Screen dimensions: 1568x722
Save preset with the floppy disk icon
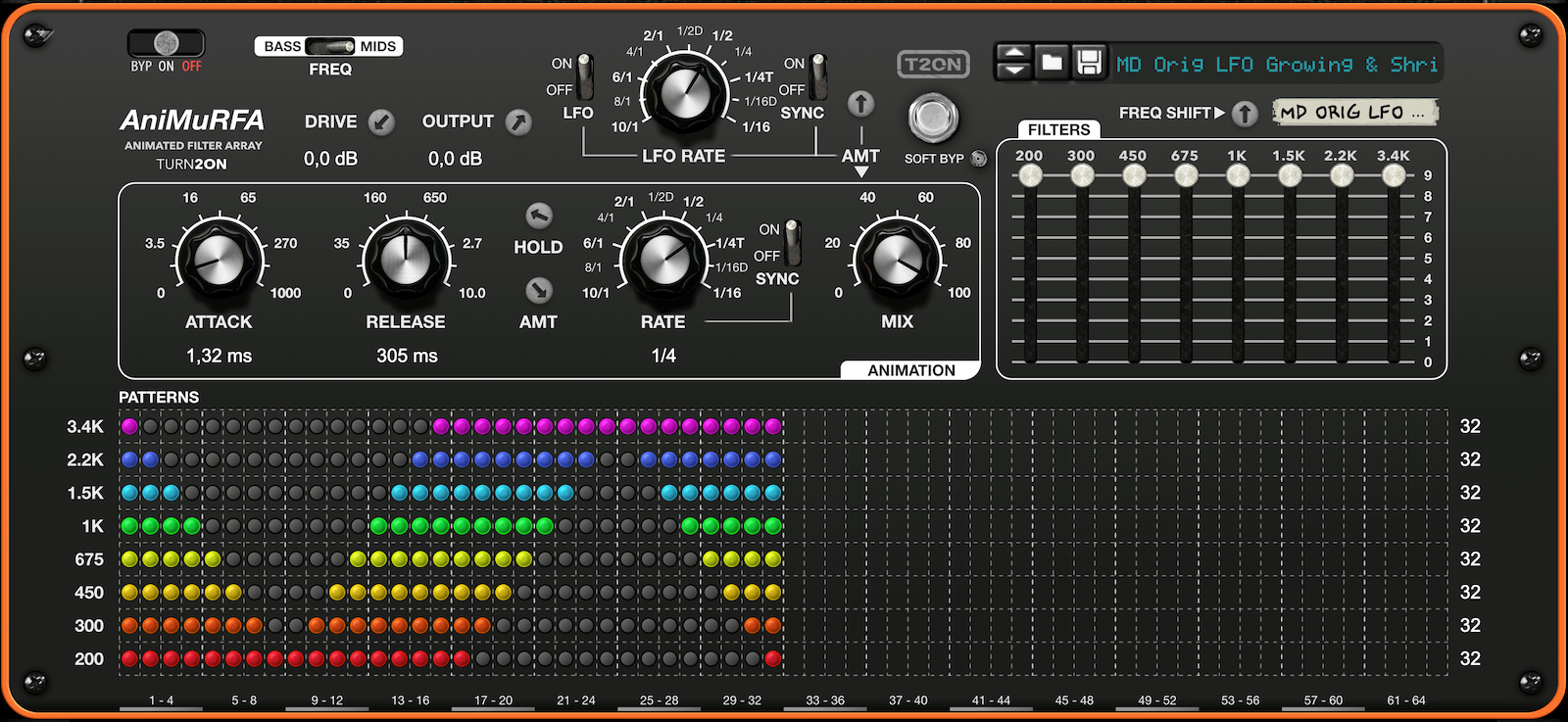coord(1089,63)
